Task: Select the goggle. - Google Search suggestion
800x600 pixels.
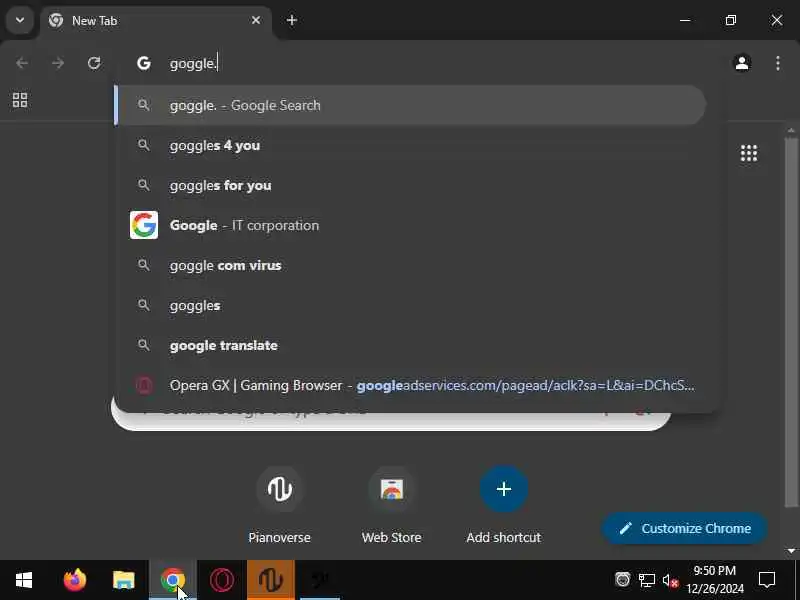Action: [x=411, y=105]
